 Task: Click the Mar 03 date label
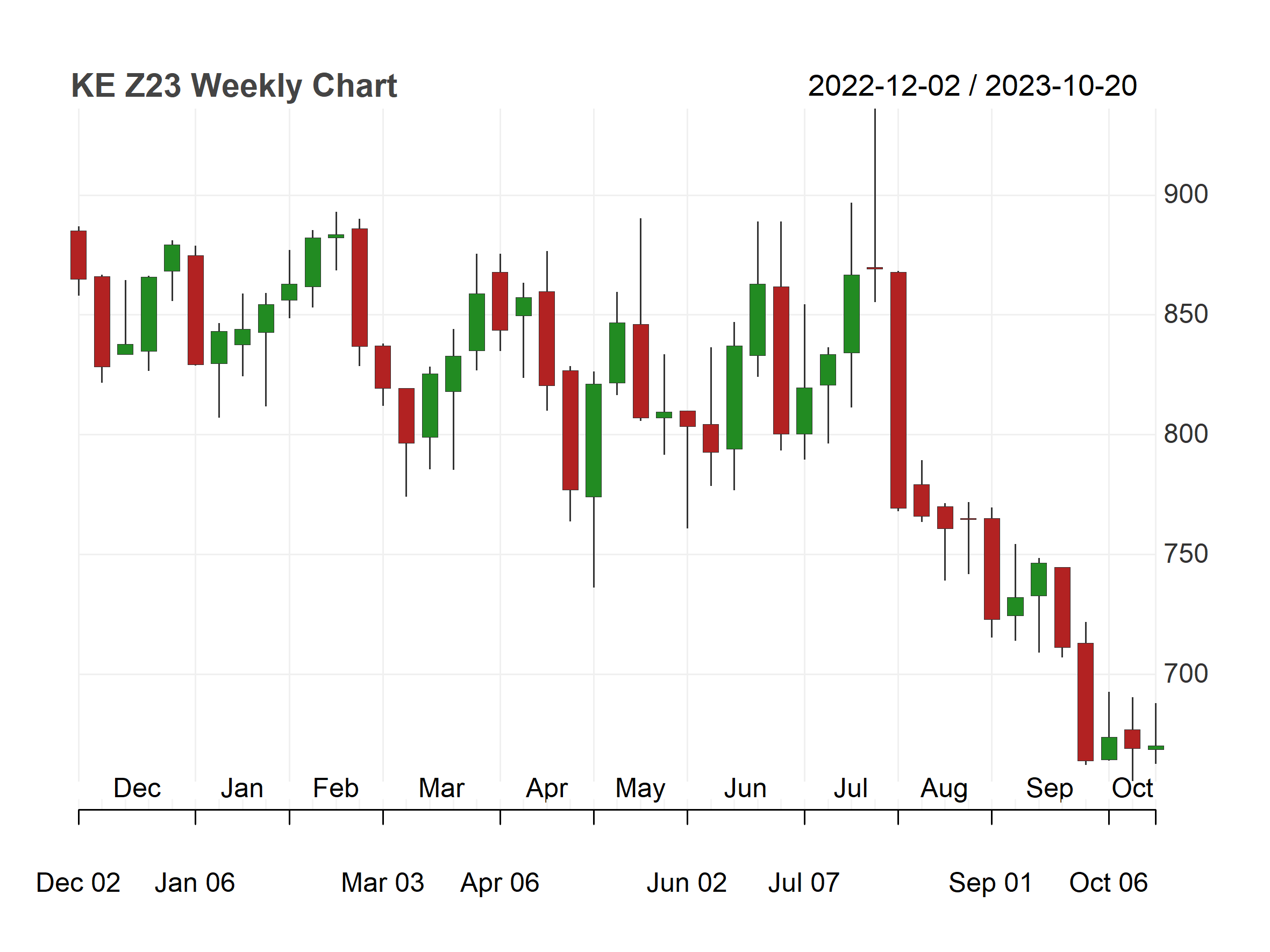point(382,883)
